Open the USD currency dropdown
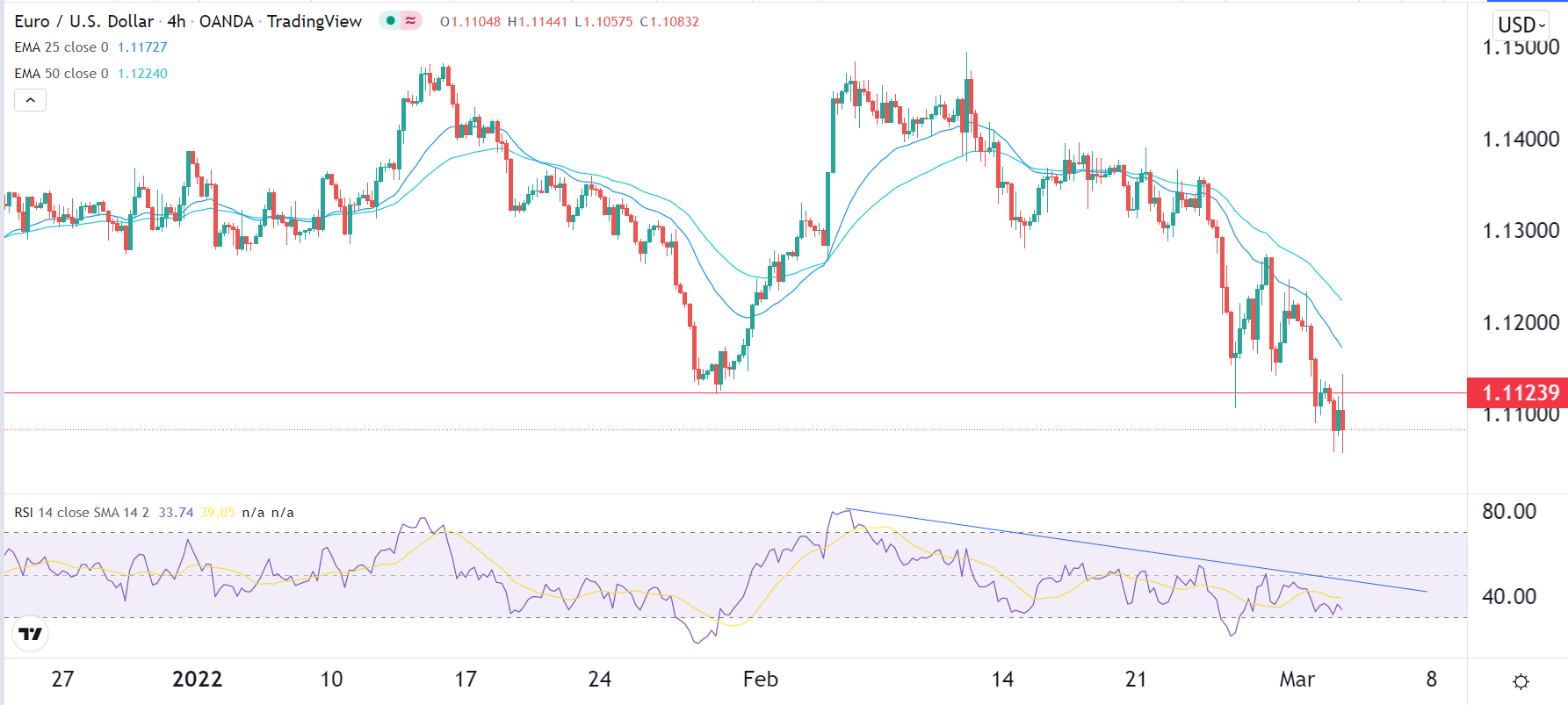This screenshot has width=1568, height=705. coord(1521,25)
